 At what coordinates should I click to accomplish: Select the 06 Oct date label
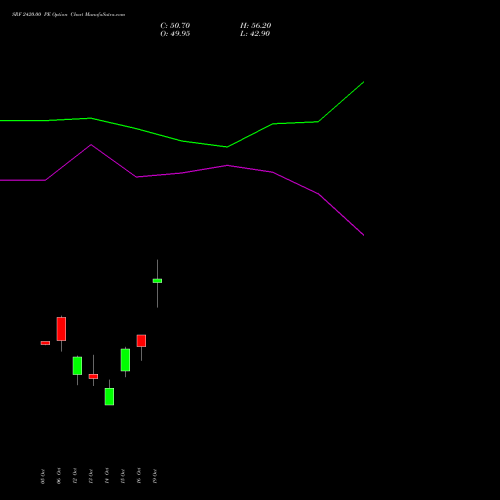(59, 476)
